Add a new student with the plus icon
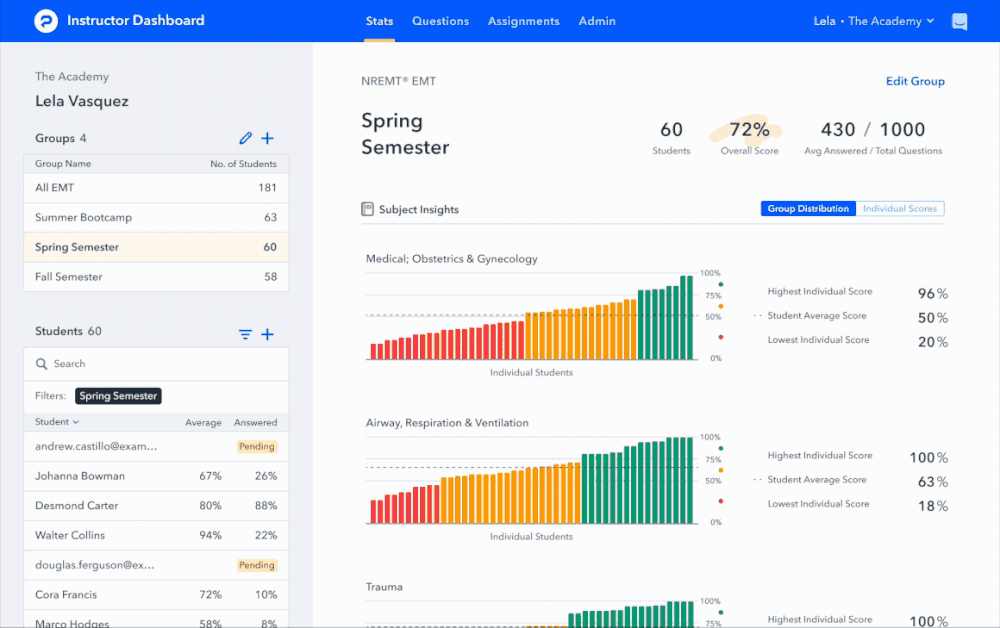 268,334
